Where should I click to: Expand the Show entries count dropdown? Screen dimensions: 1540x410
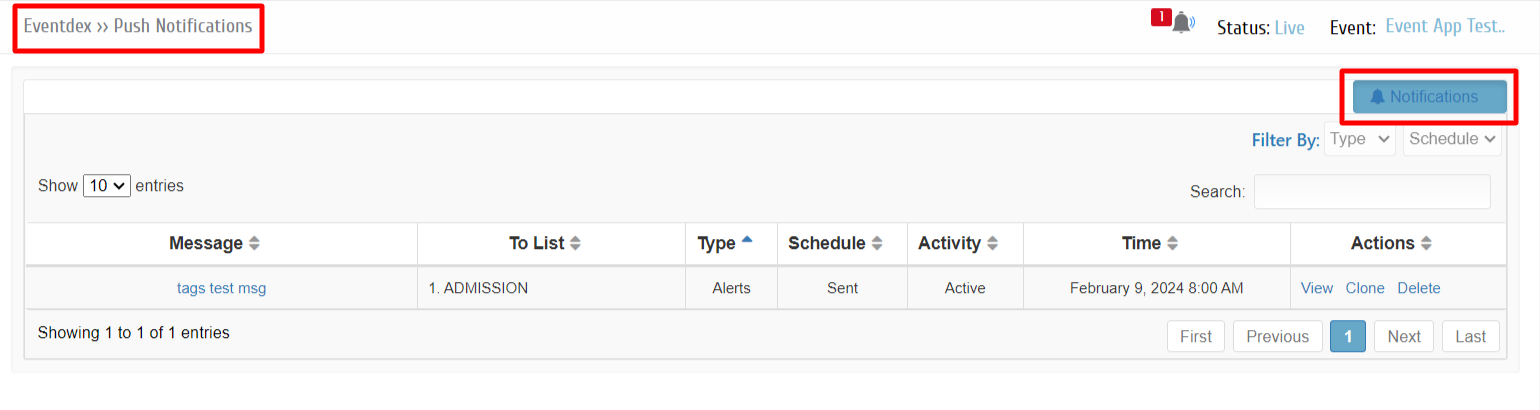coord(107,186)
